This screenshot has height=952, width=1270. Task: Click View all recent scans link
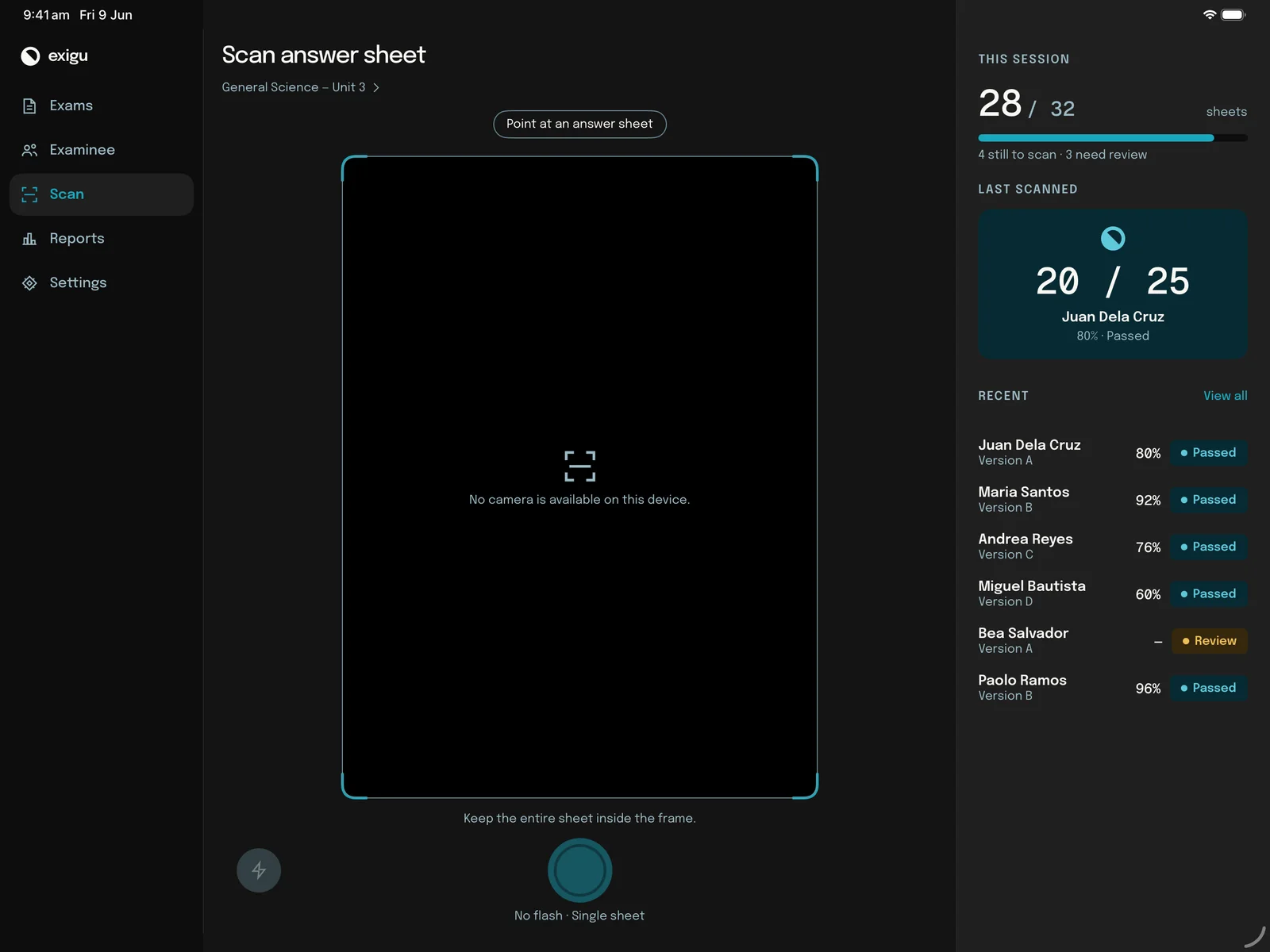point(1225,396)
